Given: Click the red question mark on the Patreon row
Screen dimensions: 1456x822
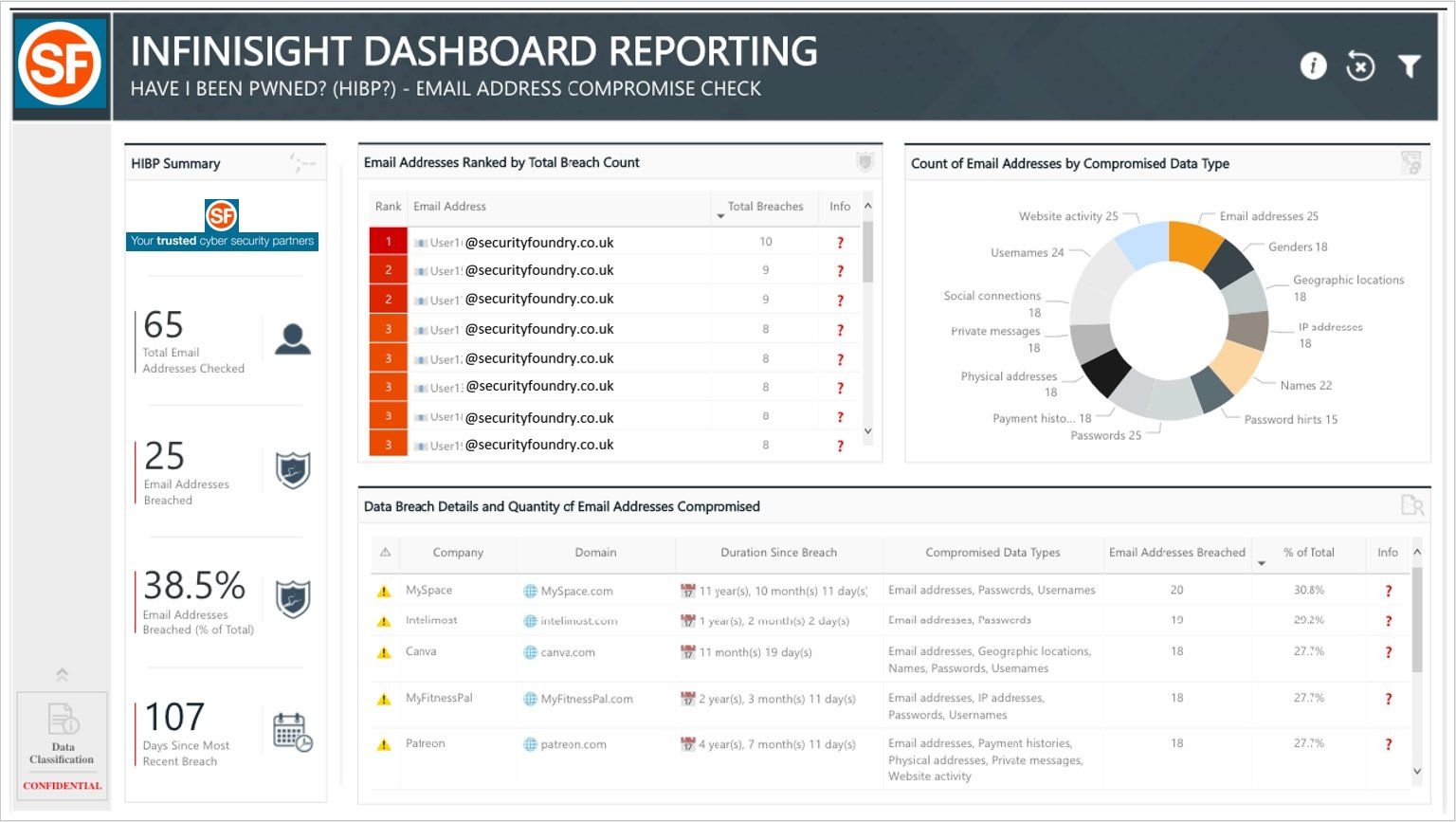Looking at the screenshot, I should (x=1389, y=744).
